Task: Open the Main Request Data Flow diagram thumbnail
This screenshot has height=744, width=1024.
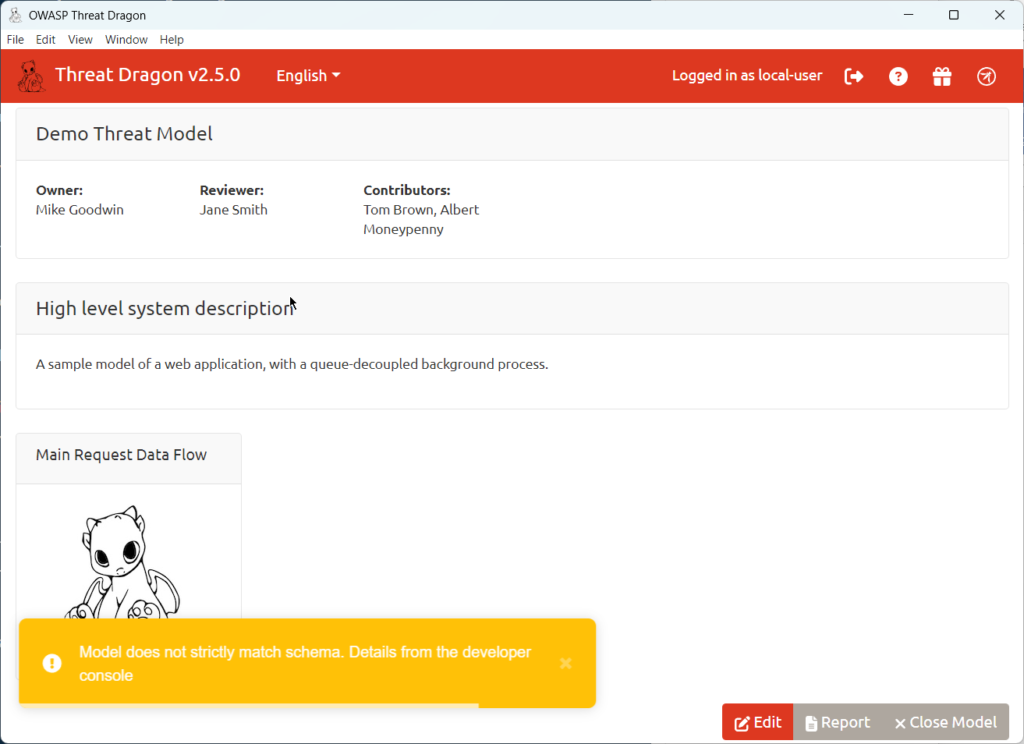Action: tap(128, 560)
